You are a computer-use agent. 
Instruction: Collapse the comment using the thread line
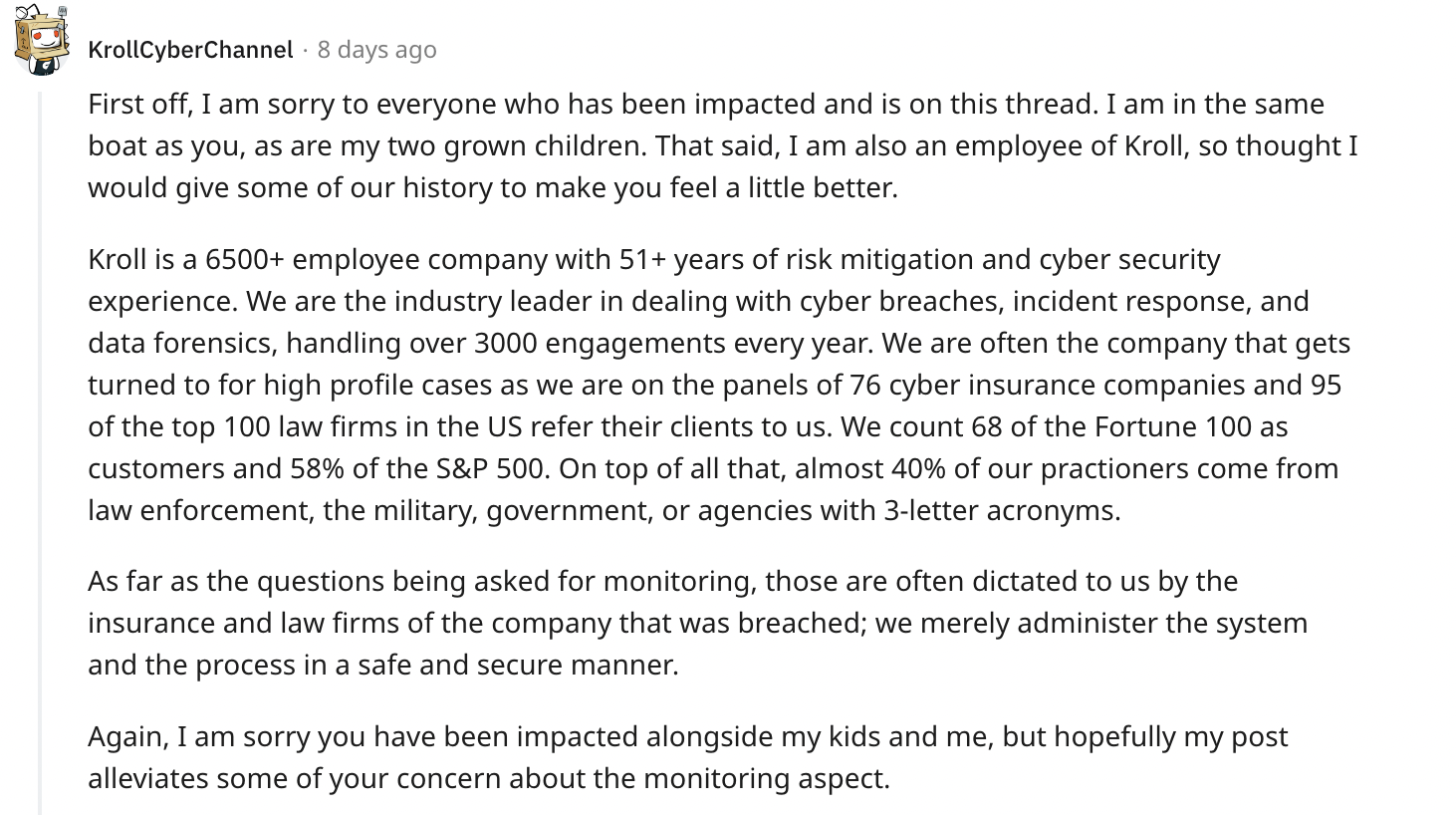tap(40, 448)
